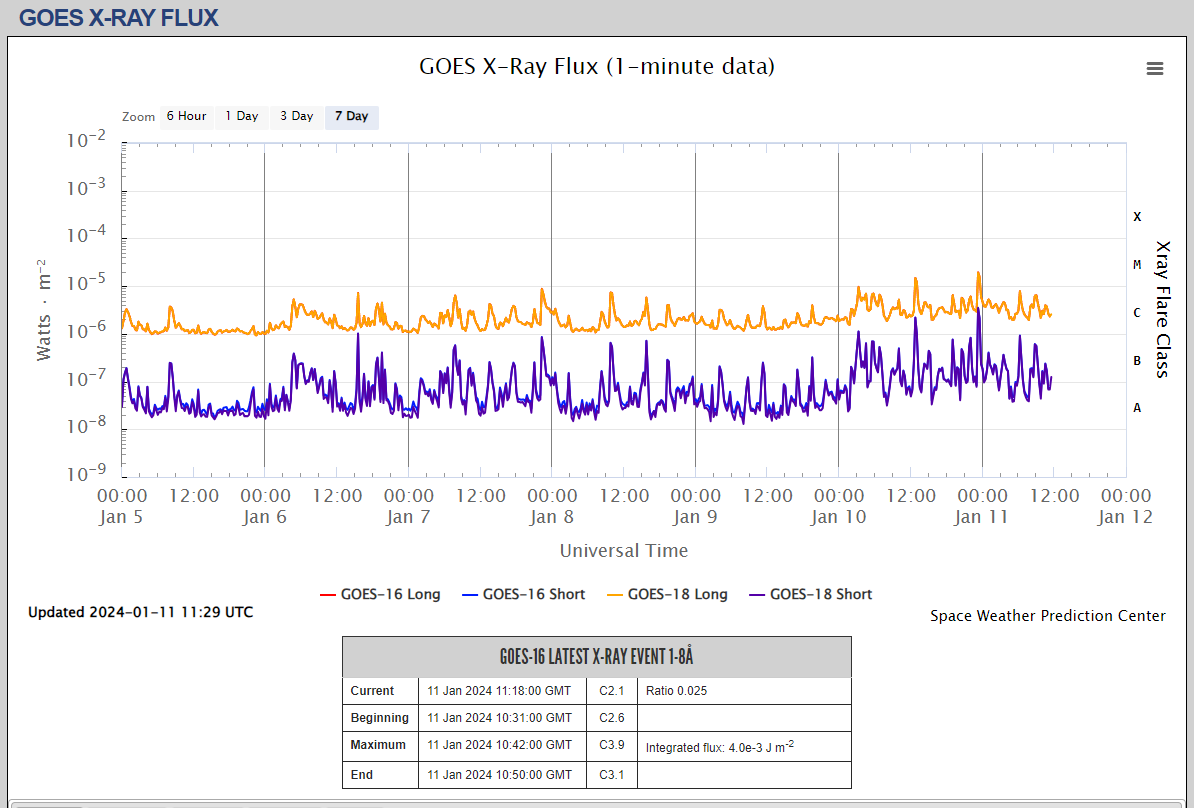Click the Xray Flare Class axis title
Viewport: 1194px width, 808px height.
(1162, 308)
